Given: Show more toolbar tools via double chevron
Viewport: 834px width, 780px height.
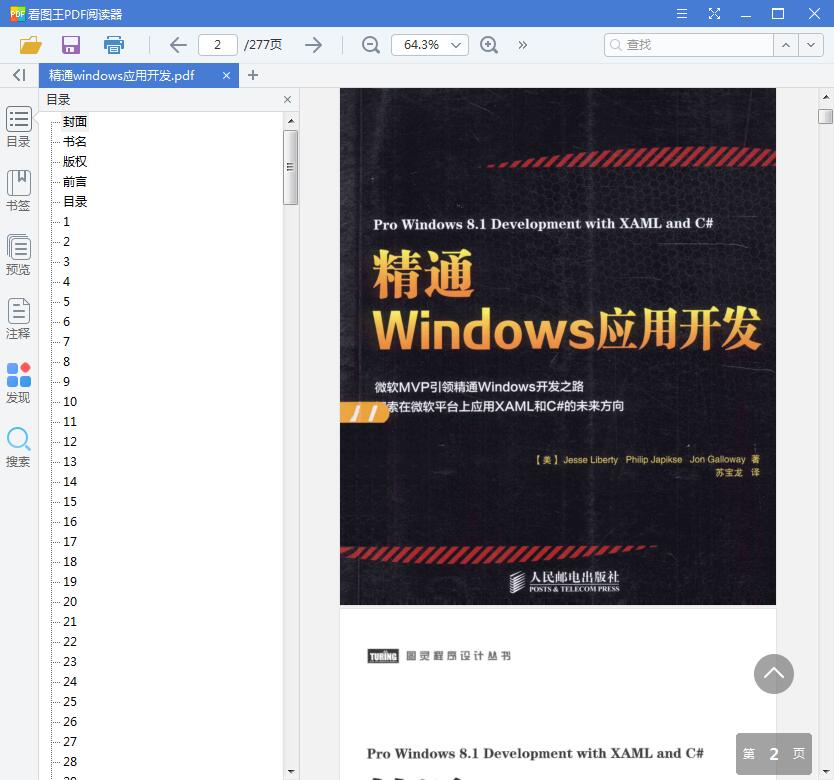Looking at the screenshot, I should pos(522,45).
